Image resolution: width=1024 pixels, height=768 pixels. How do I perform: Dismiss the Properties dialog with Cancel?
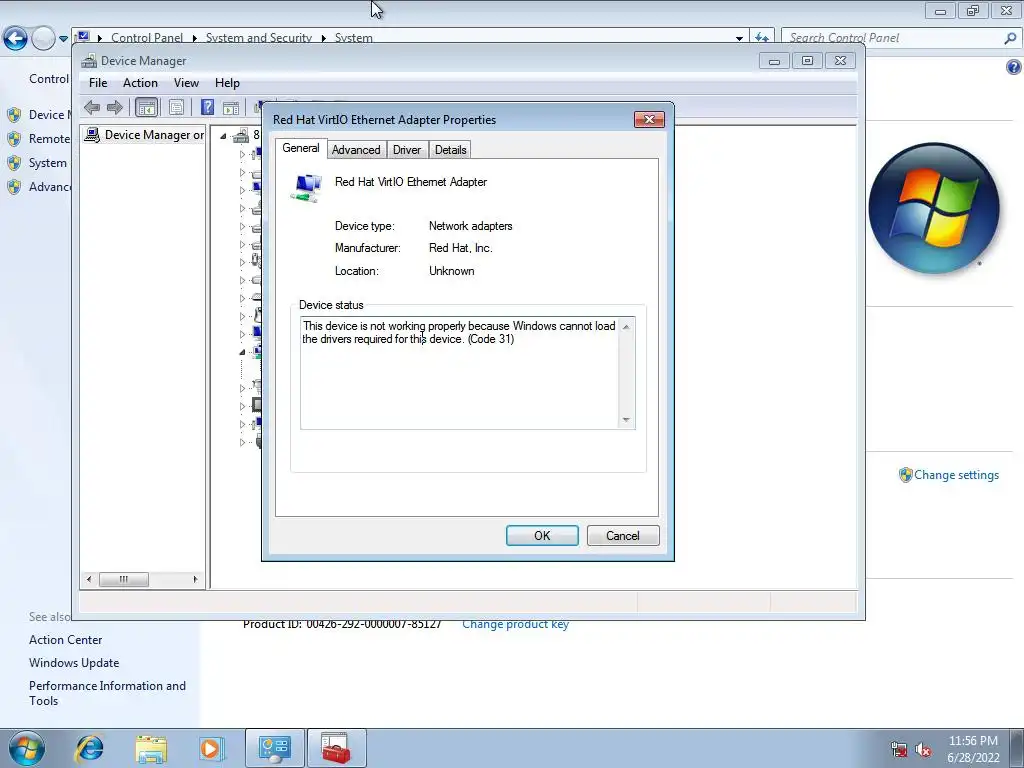click(x=623, y=536)
